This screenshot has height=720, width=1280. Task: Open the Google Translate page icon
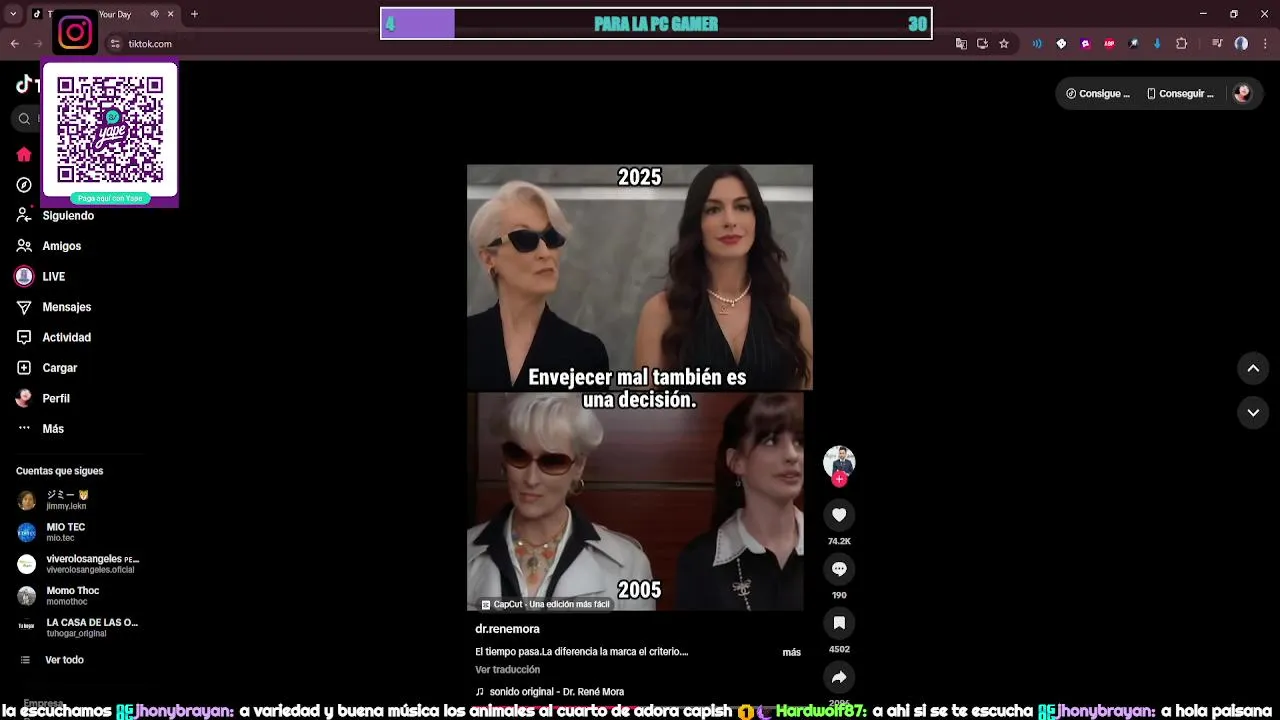pos(961,43)
